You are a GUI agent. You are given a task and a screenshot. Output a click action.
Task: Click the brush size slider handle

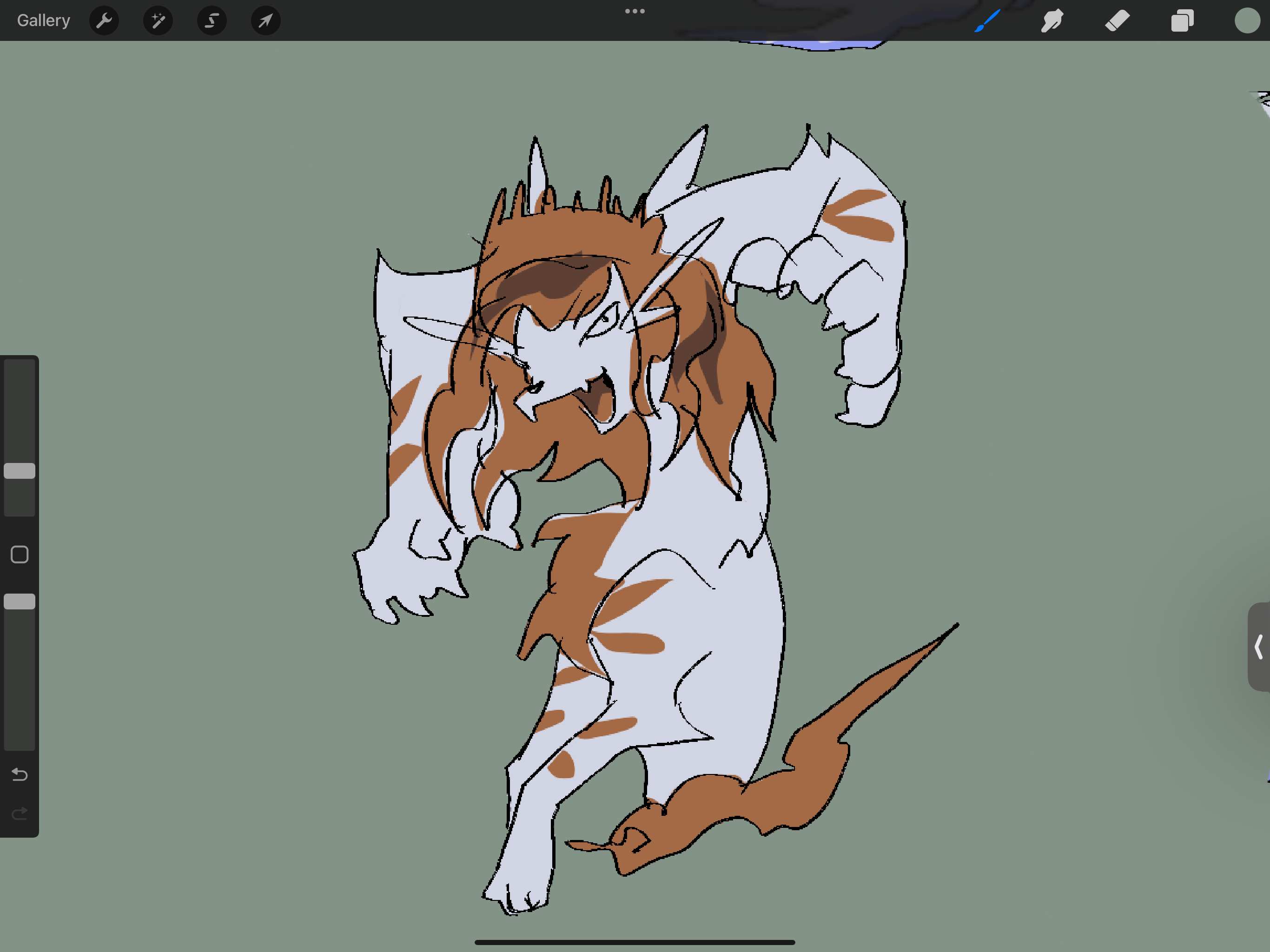[x=20, y=471]
